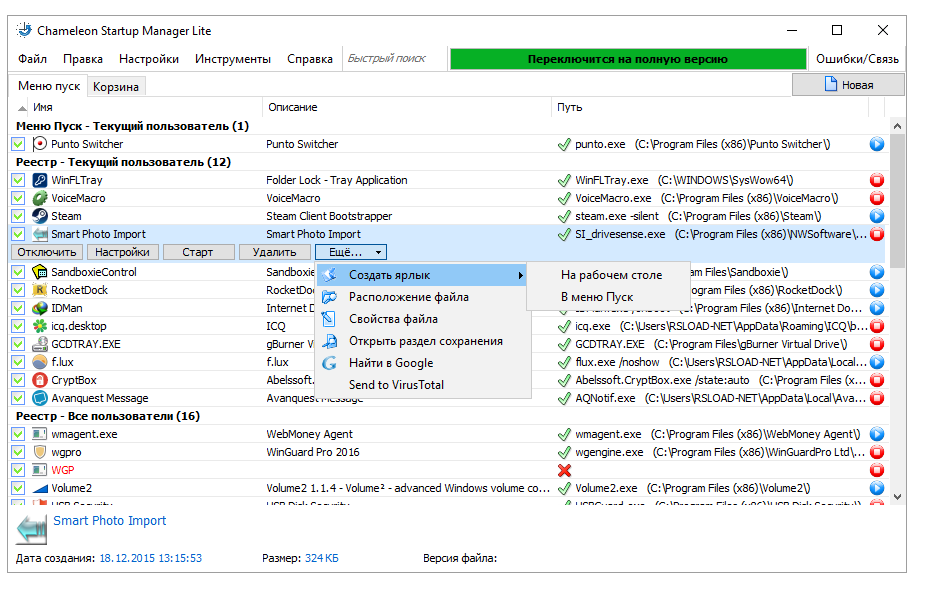Click the Старт button
This screenshot has width=936, height=602.
[198, 252]
